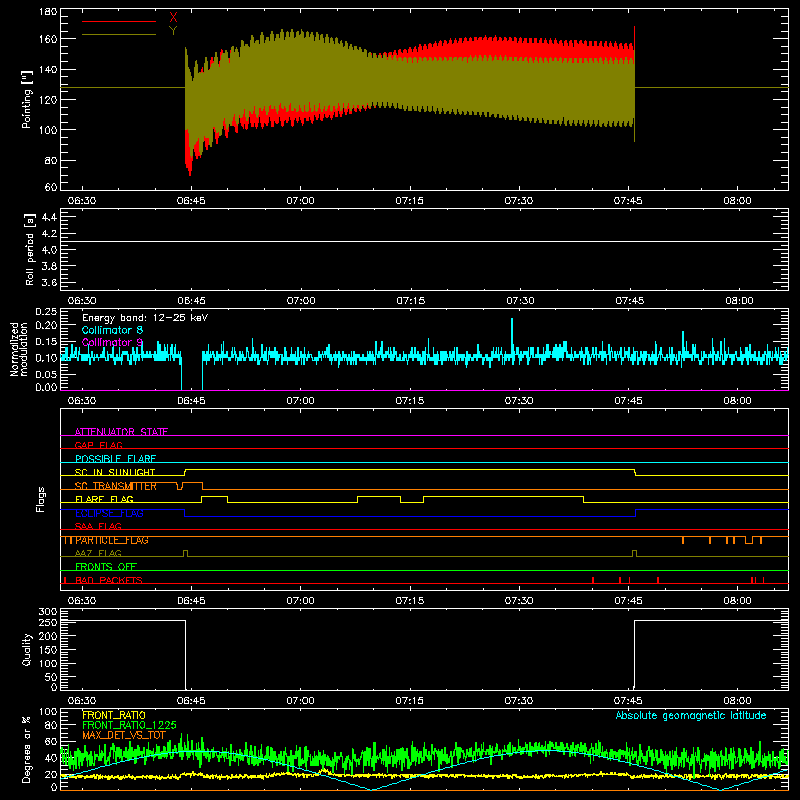
Task: Click the BAD_PACKETS flag label
Action: pos(109,580)
